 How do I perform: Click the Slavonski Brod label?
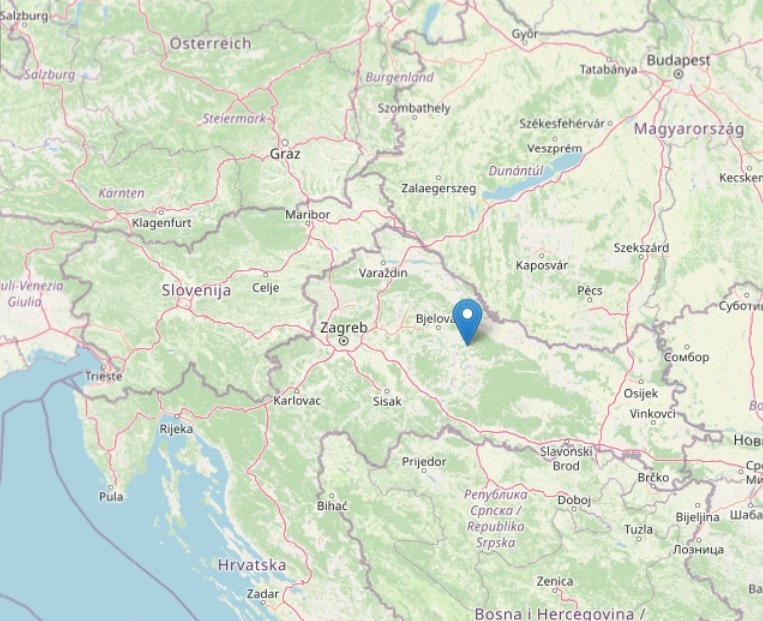click(x=566, y=458)
